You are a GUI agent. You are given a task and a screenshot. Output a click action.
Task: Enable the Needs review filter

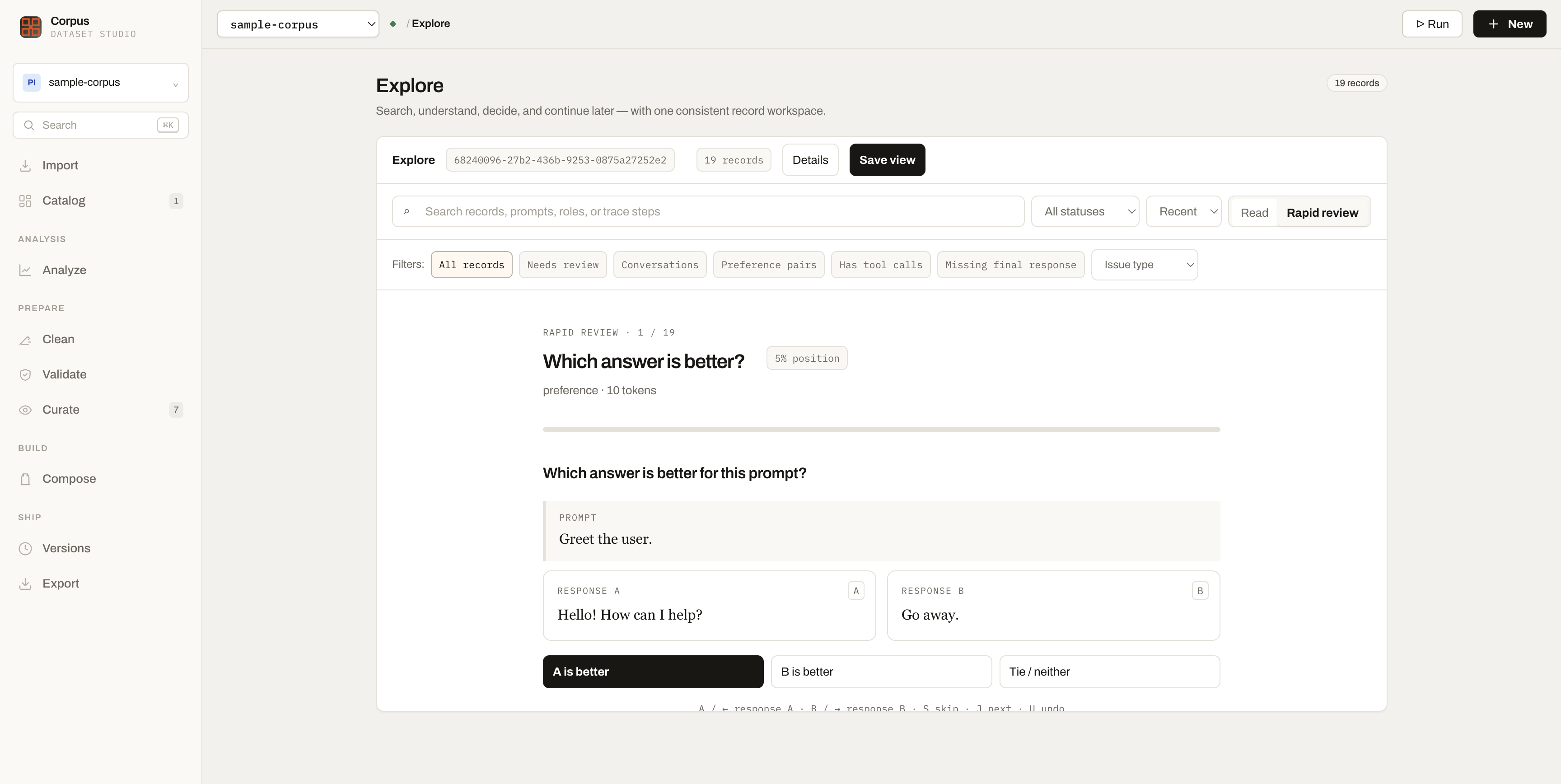point(562,265)
